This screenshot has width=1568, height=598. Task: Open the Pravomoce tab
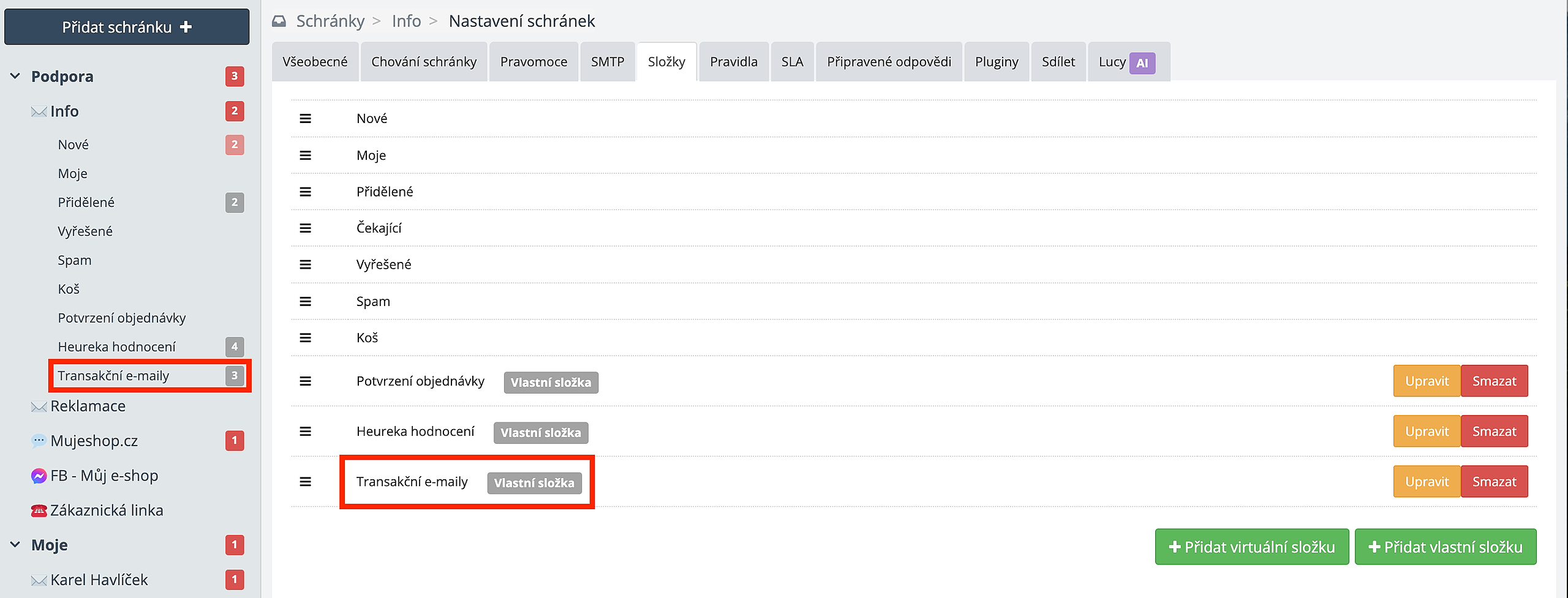[533, 62]
